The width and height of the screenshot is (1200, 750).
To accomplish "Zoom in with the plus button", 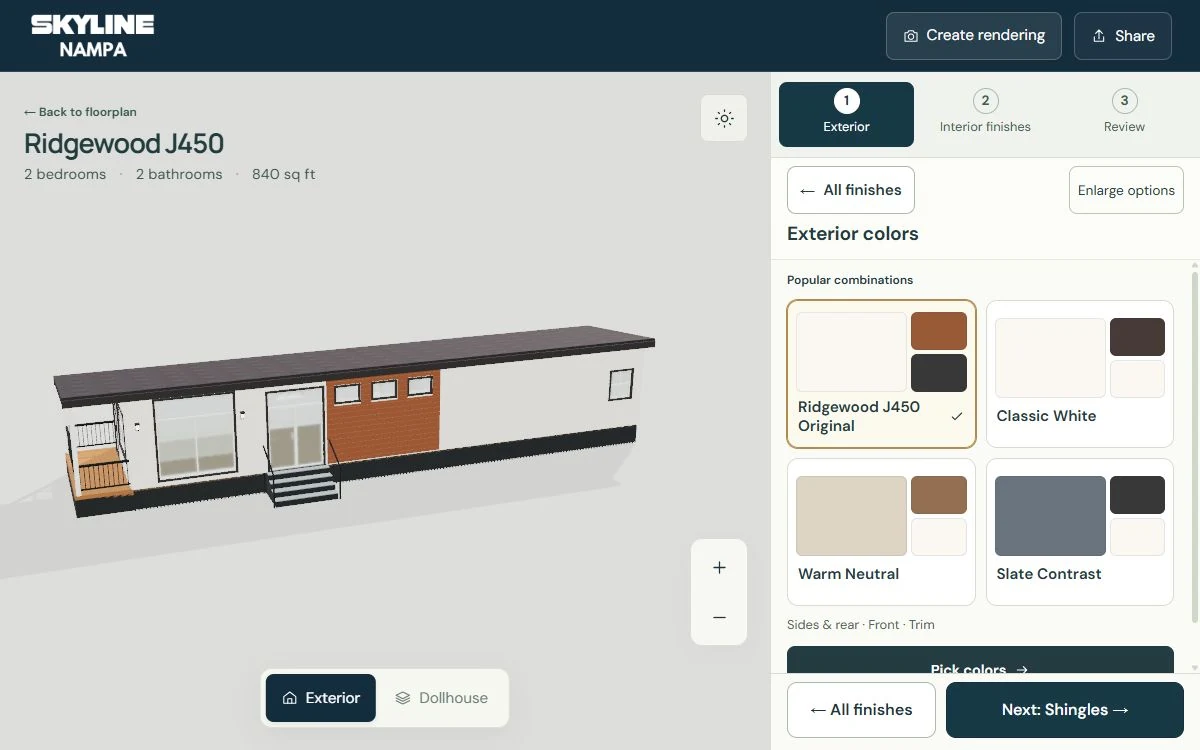I will [719, 568].
